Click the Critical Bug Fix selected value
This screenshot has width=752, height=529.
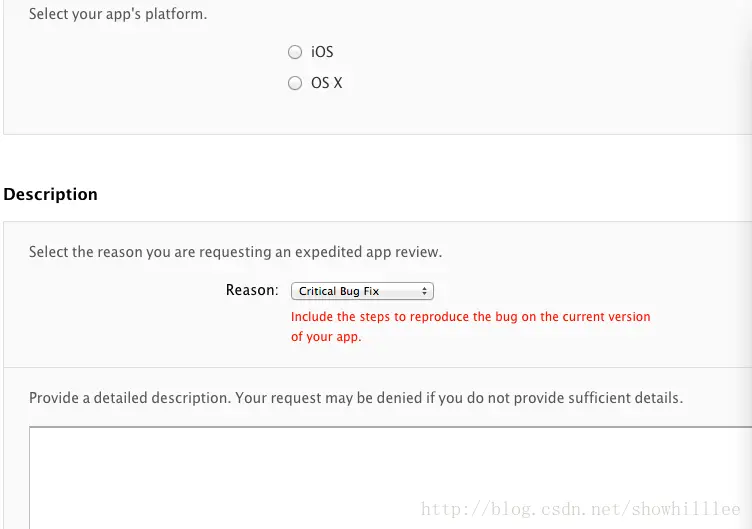[339, 291]
